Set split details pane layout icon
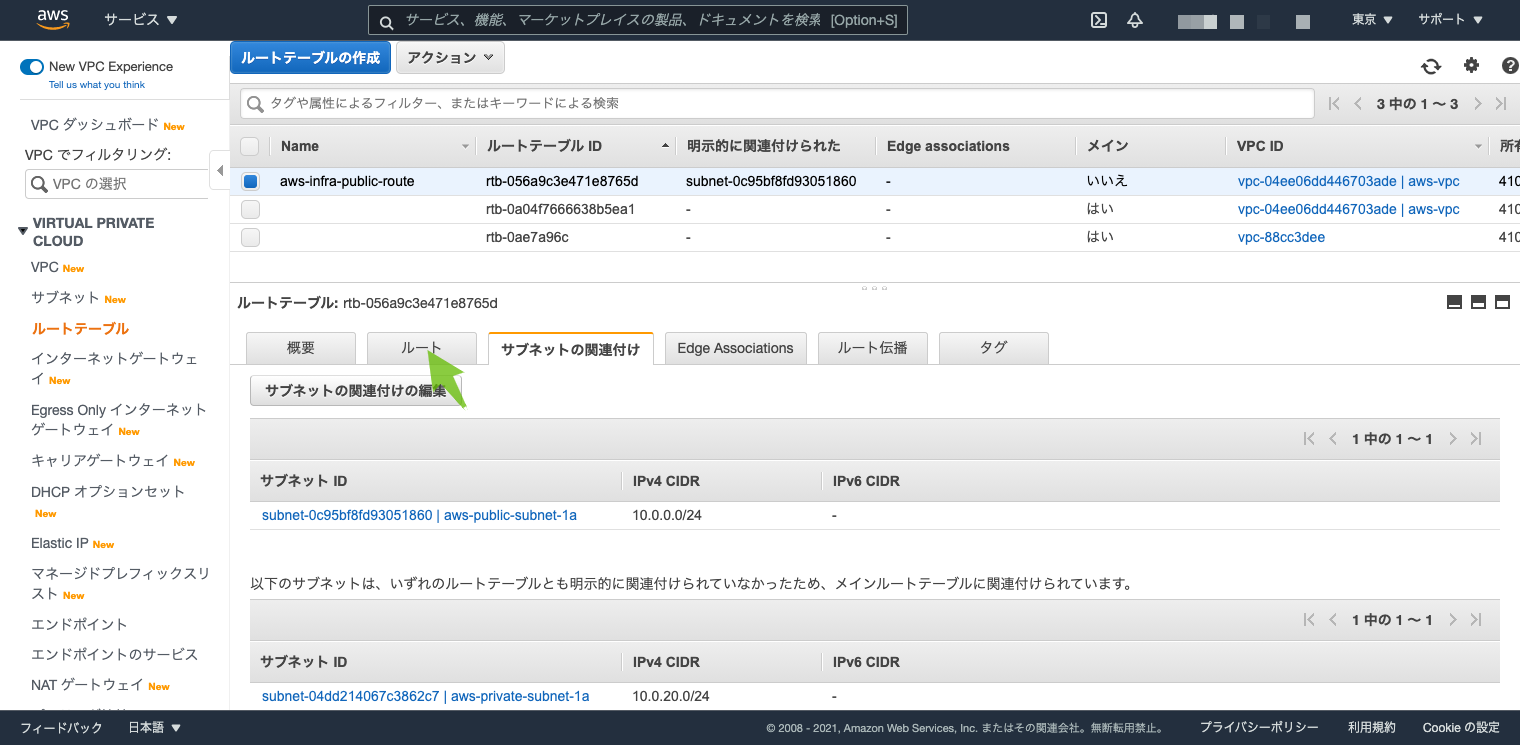 (x=1479, y=303)
